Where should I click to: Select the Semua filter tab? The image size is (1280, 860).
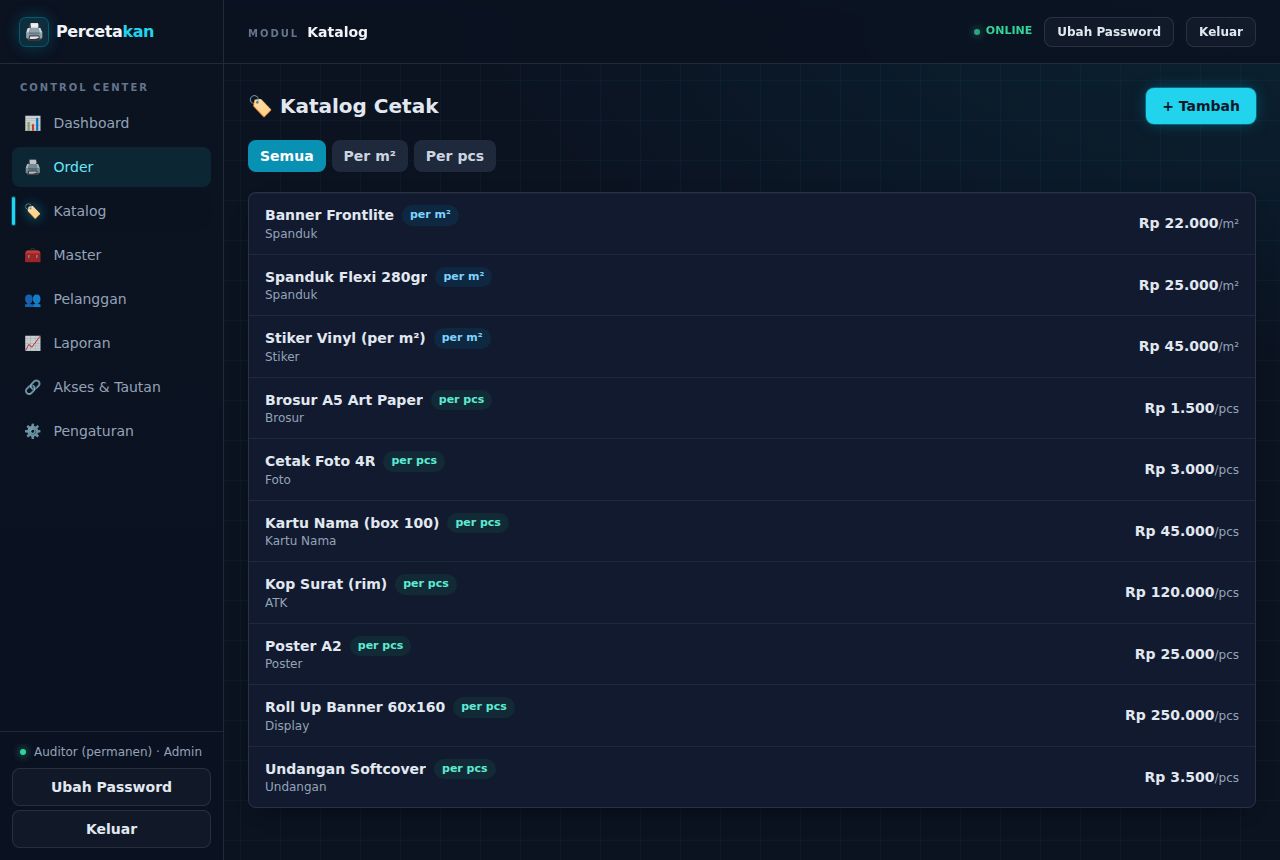(x=287, y=156)
